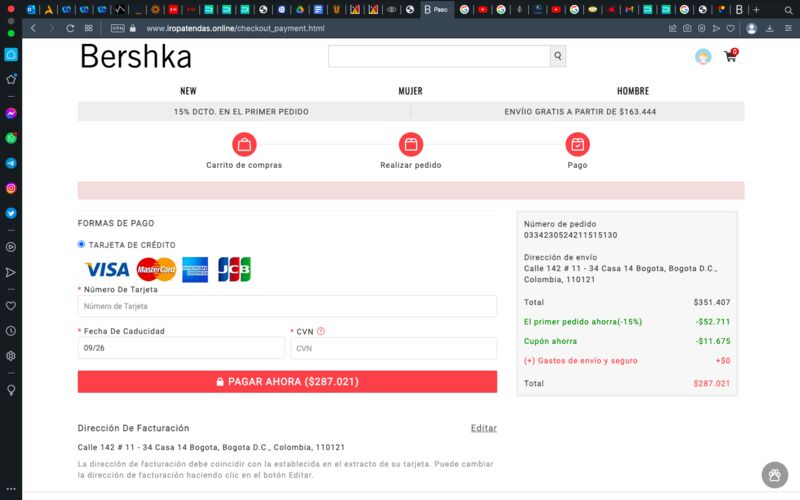Click PAGAR AHORA ($287.021) button
800x500 pixels.
287,382
